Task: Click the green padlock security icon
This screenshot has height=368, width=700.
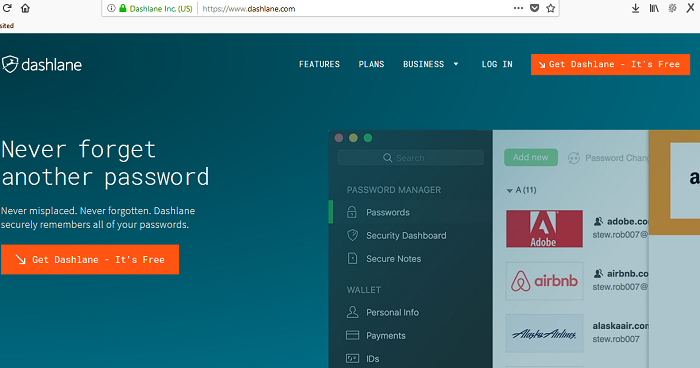Action: (x=123, y=8)
